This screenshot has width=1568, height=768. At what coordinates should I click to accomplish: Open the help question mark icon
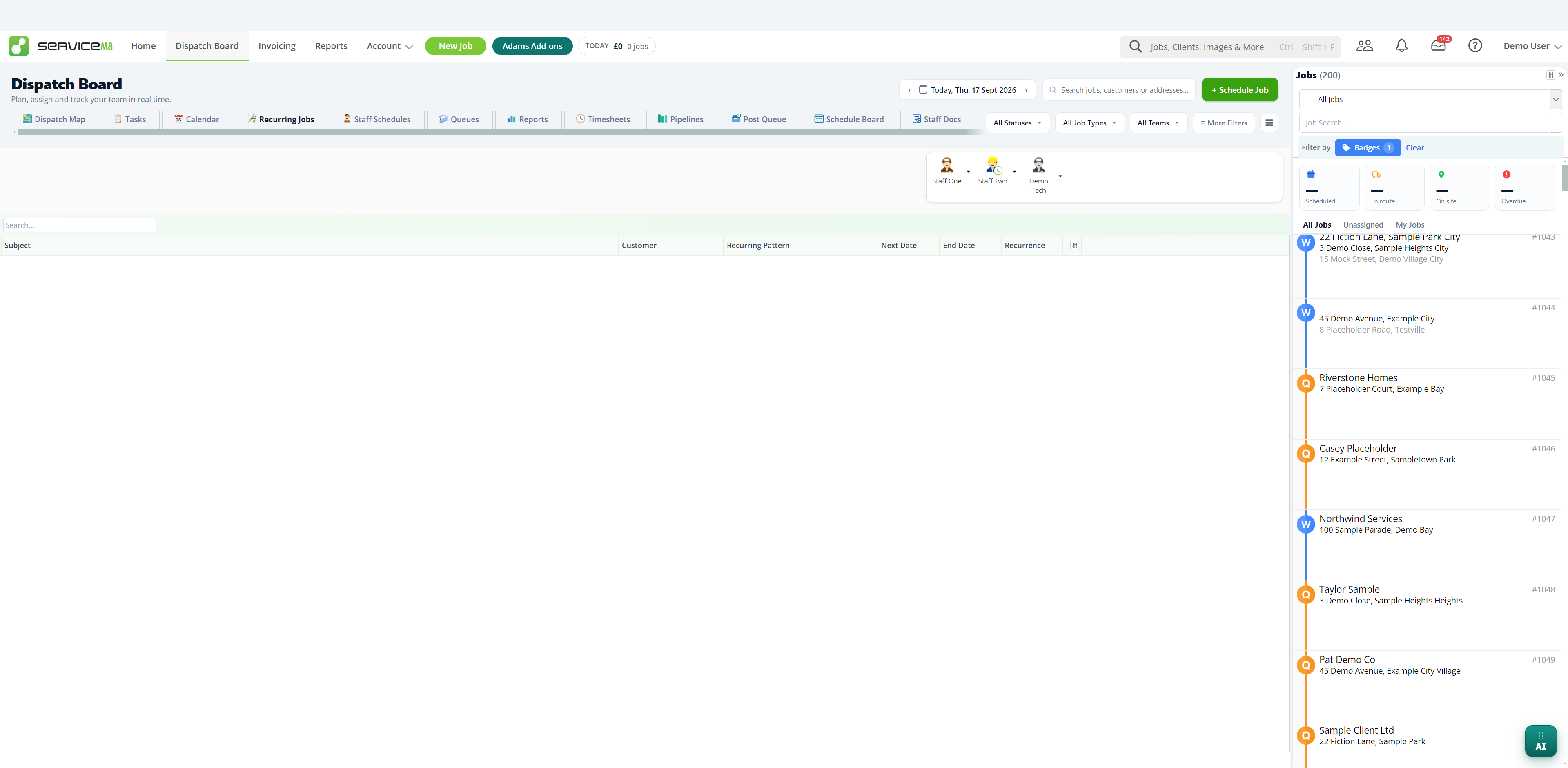[1475, 46]
